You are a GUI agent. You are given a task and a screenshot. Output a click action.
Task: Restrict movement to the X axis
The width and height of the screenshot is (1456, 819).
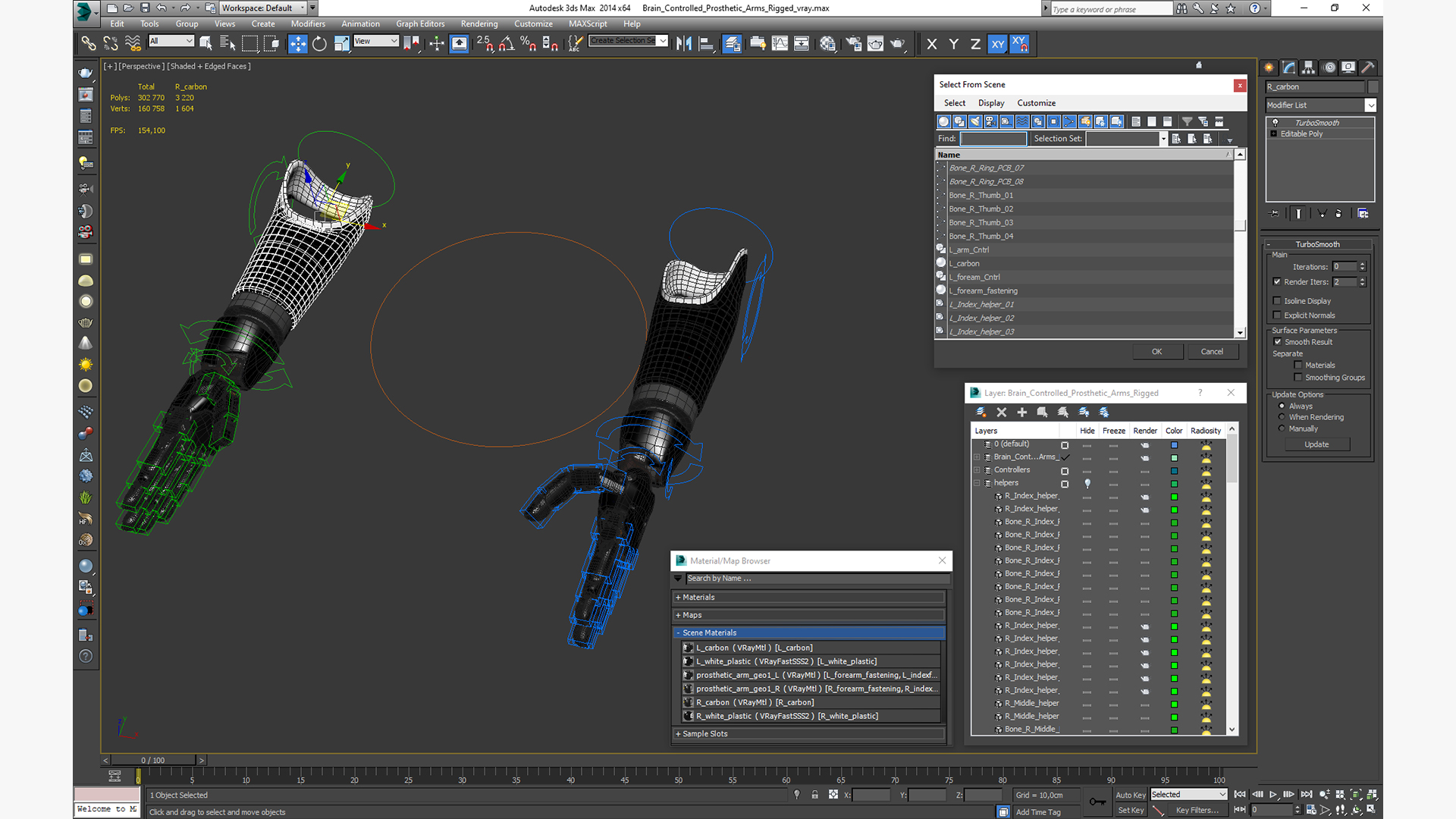tap(932, 44)
